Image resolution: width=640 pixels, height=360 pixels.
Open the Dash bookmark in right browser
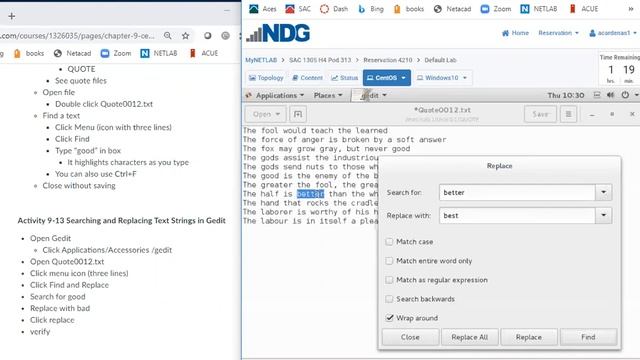334,9
